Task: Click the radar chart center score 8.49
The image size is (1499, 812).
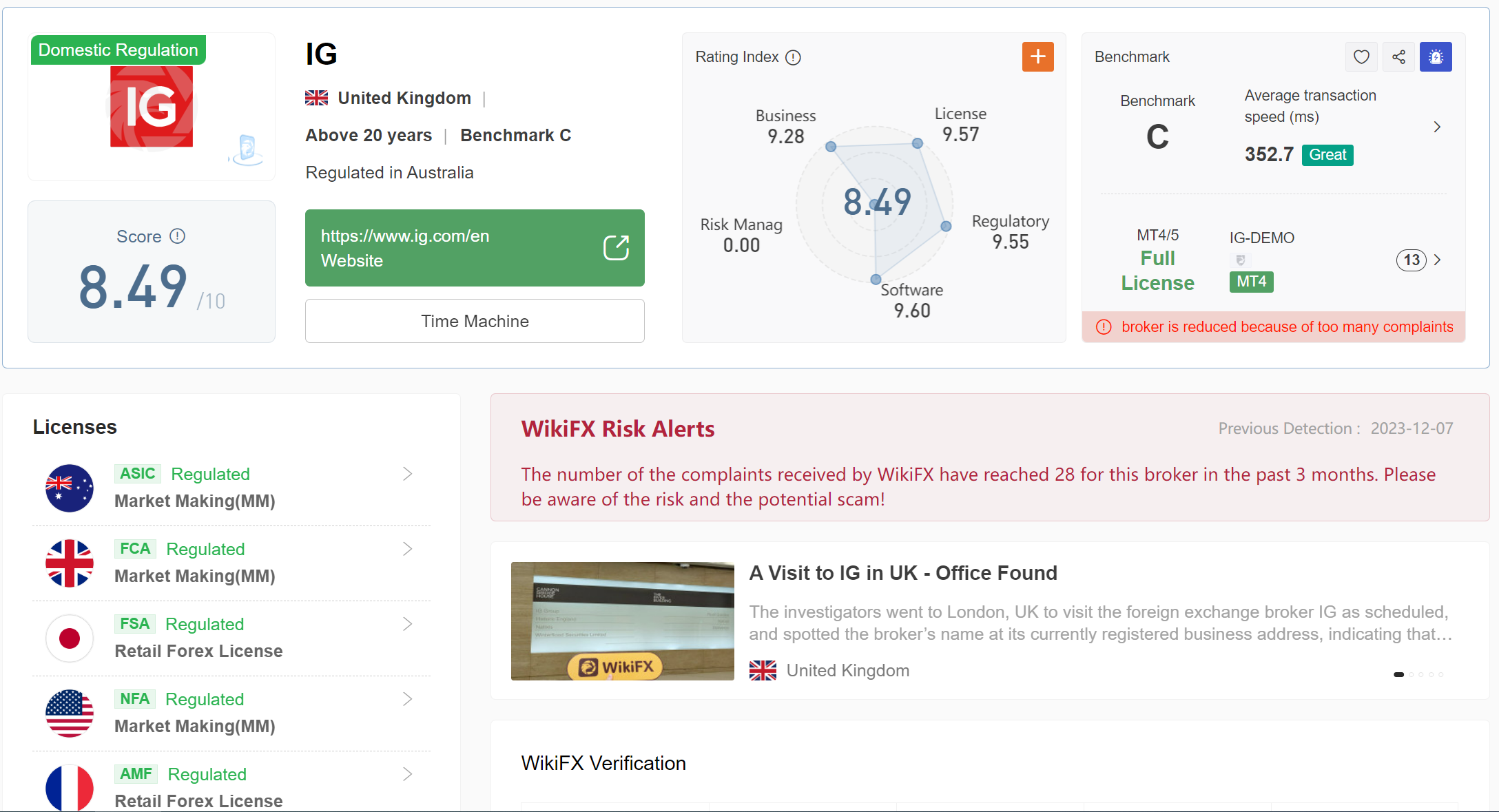Action: click(x=877, y=202)
